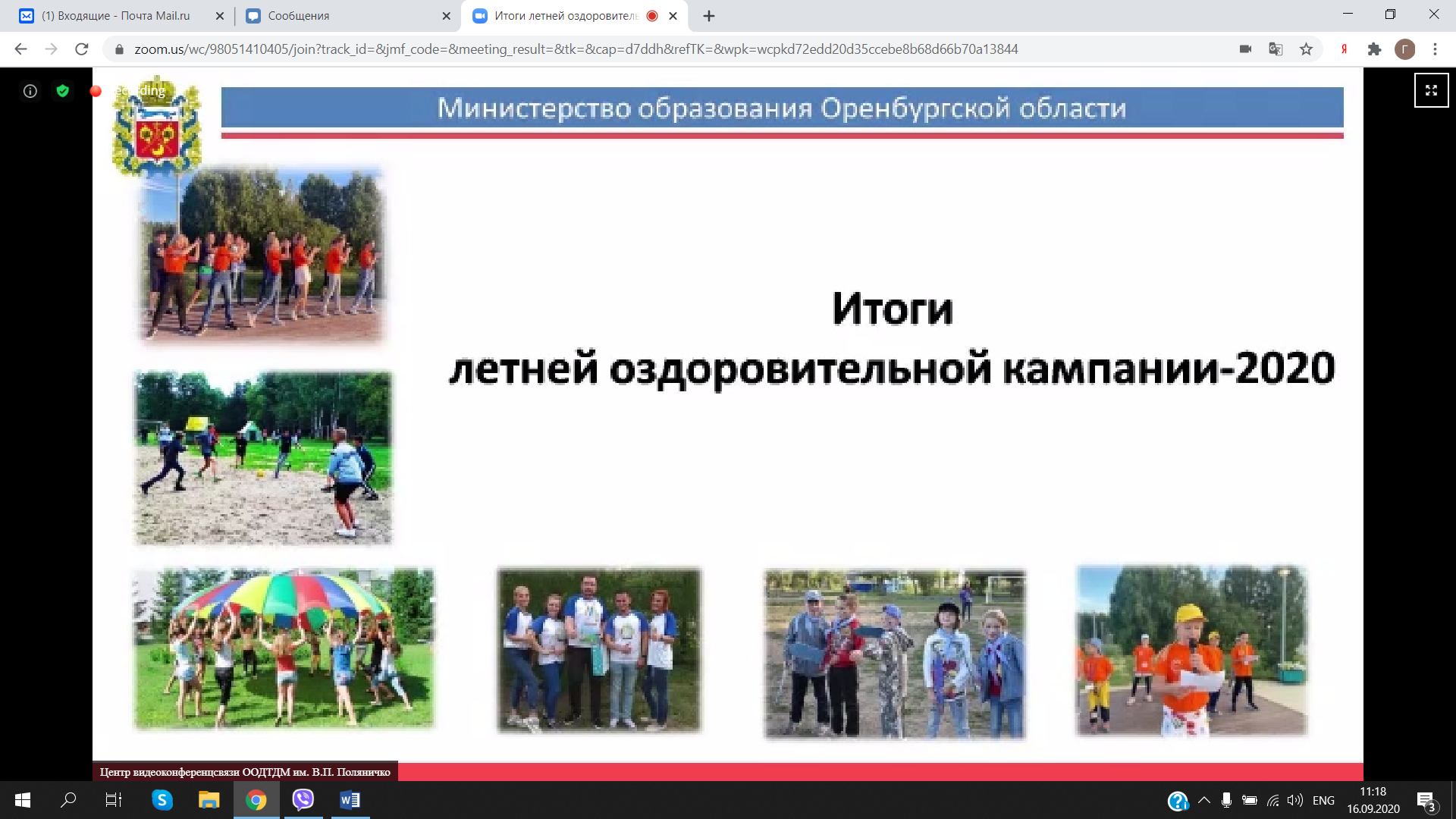This screenshot has width=1456, height=819.
Task: Check the green encryption shield icon
Action: 63,91
